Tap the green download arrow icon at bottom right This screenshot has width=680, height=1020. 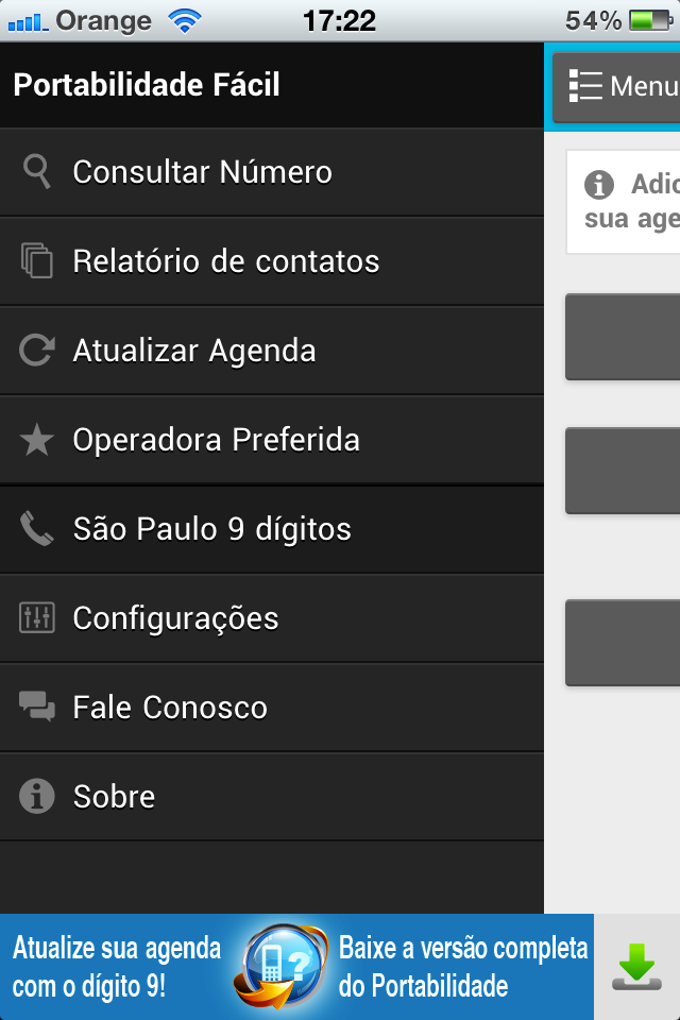pos(637,964)
